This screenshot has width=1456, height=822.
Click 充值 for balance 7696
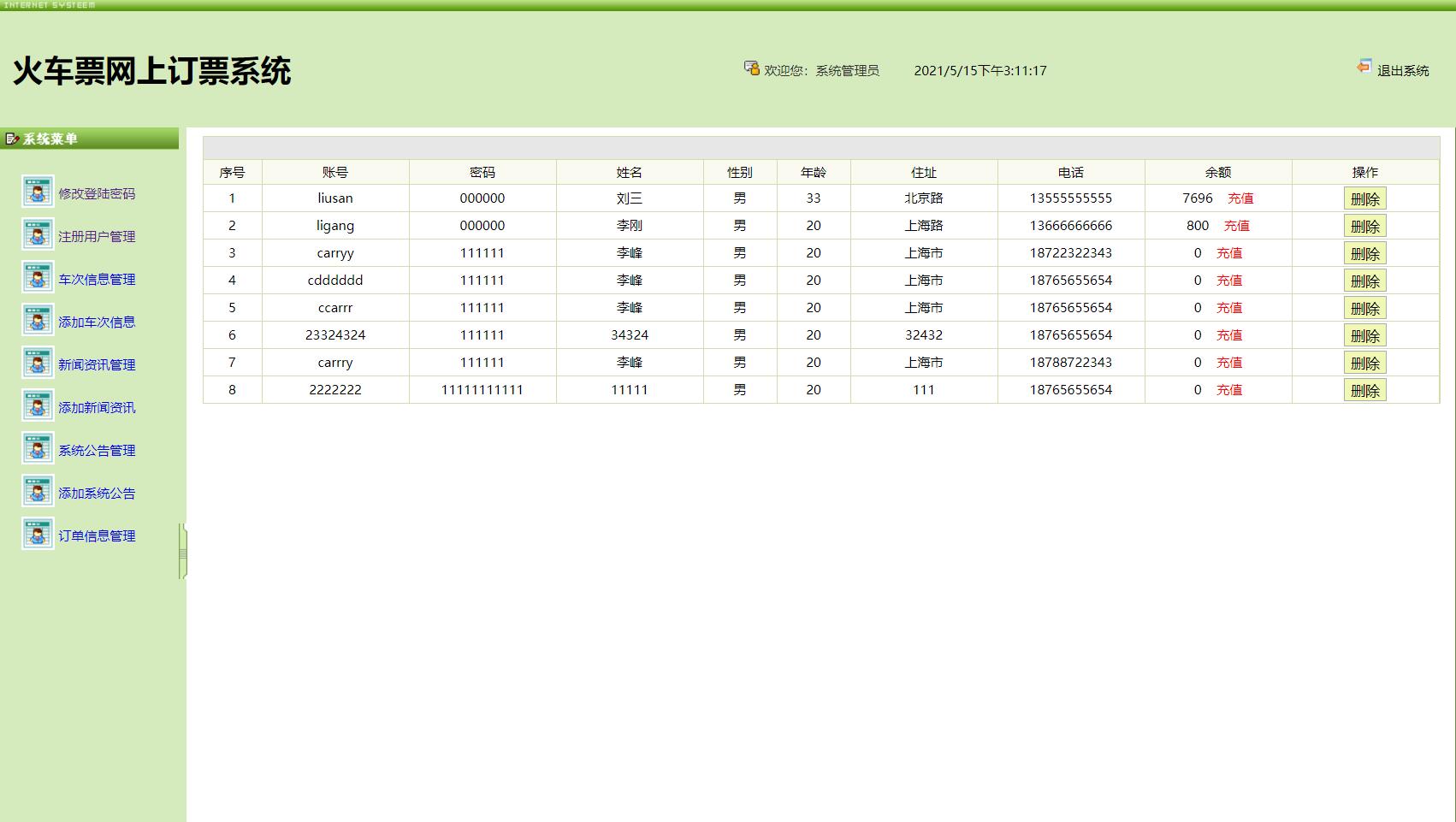pos(1240,198)
